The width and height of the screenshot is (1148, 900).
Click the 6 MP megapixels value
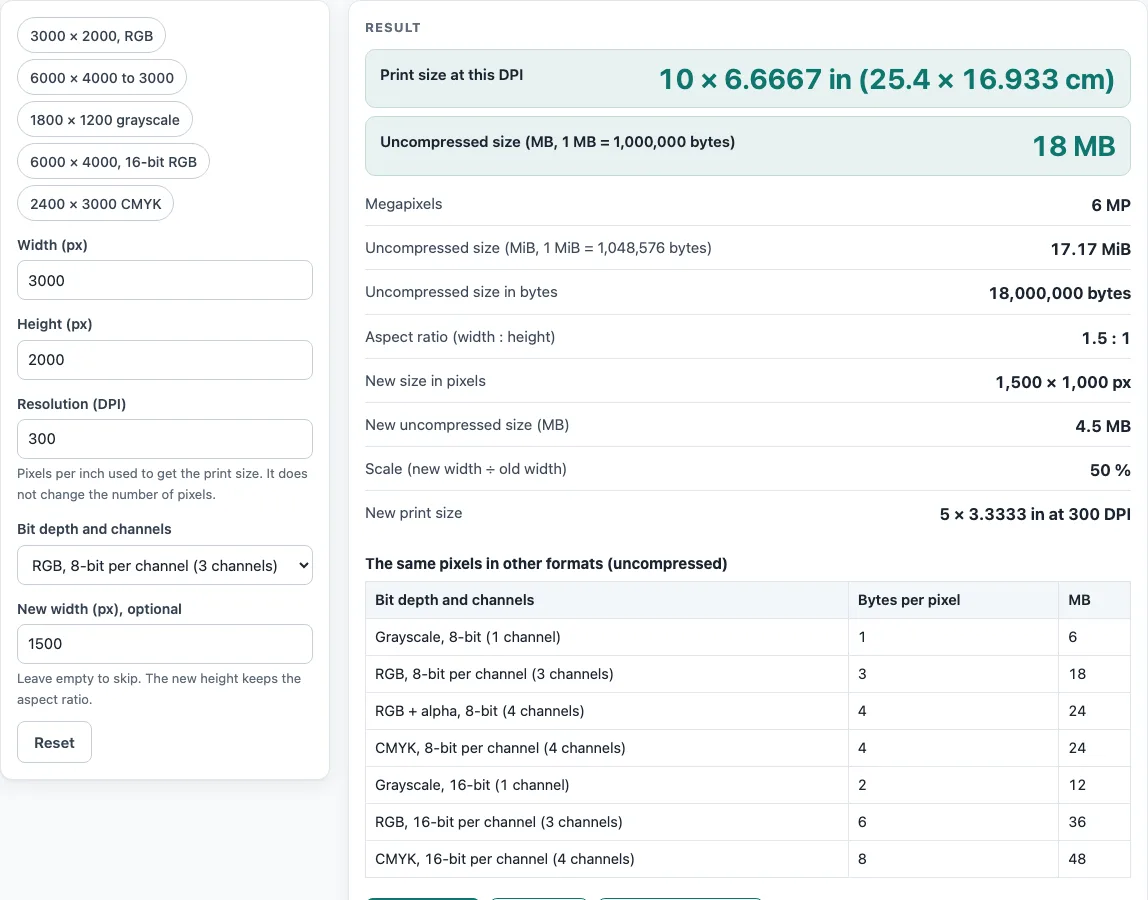1111,205
